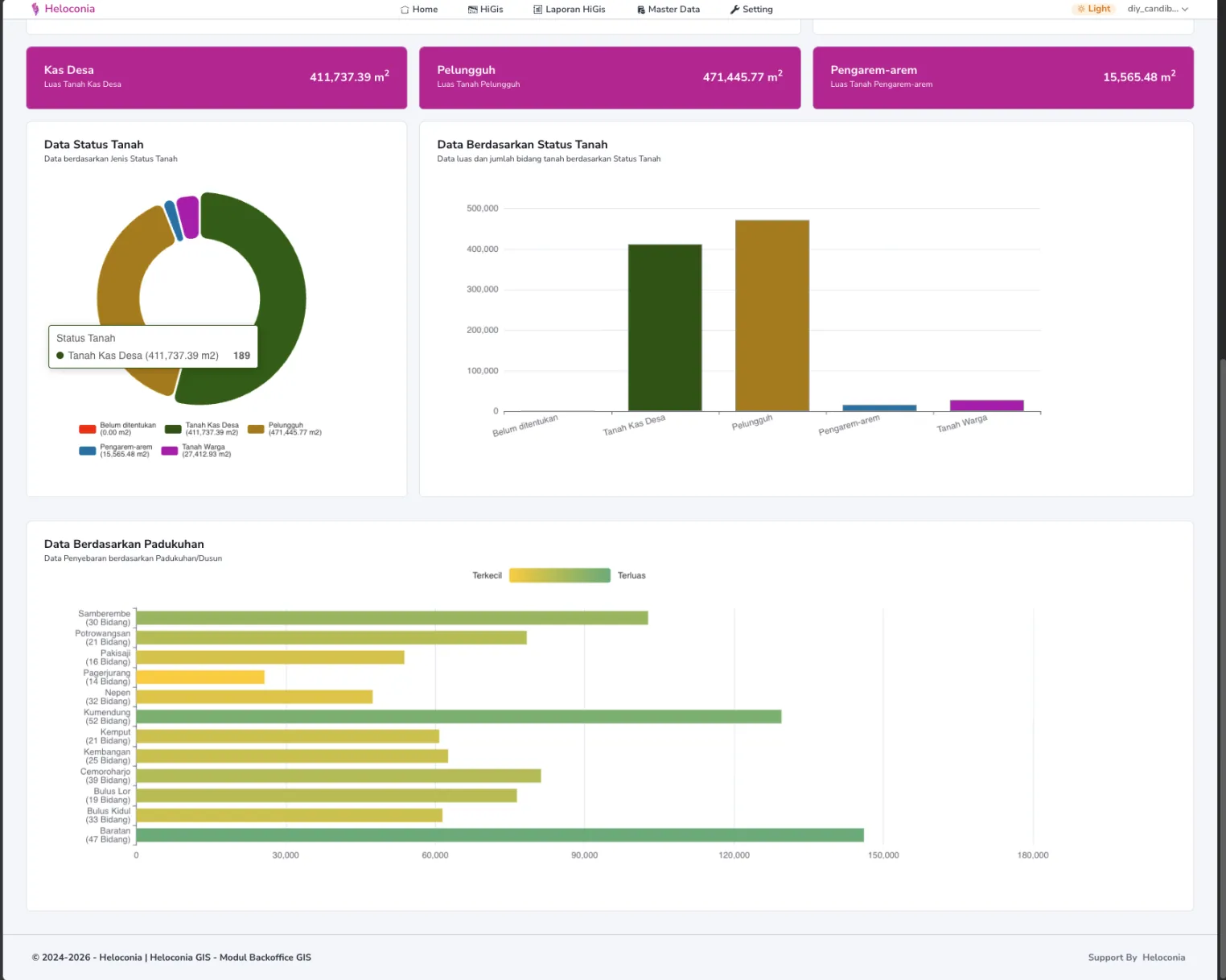Click the Baratan bar in Padukuhan chart
The image size is (1226, 980).
[x=499, y=835]
